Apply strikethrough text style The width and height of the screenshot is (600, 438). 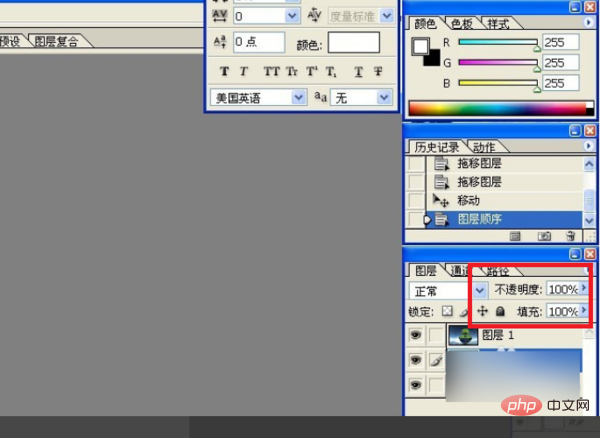[x=378, y=71]
